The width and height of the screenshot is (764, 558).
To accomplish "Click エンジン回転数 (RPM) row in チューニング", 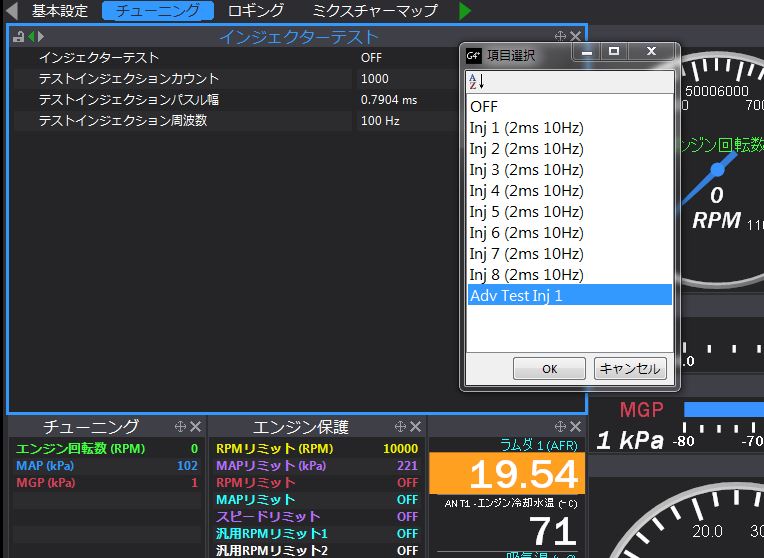I will coord(107,448).
